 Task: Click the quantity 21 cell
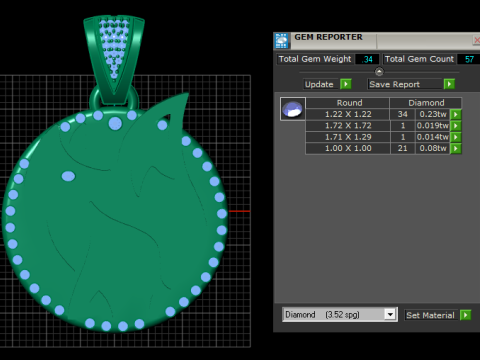pos(403,148)
